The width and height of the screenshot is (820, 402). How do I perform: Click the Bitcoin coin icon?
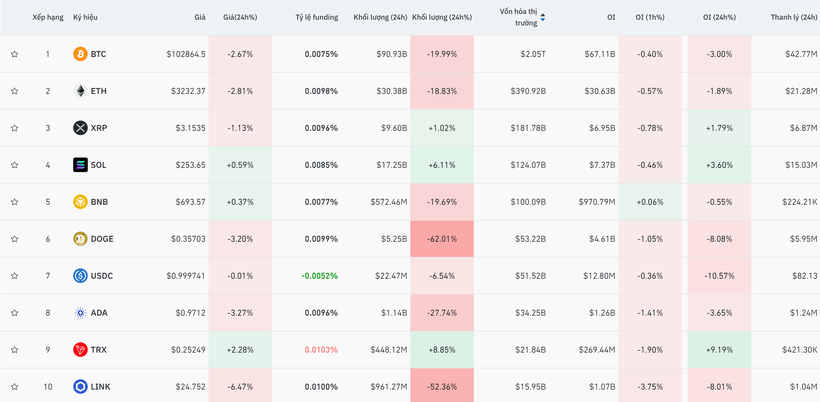pyautogui.click(x=80, y=54)
